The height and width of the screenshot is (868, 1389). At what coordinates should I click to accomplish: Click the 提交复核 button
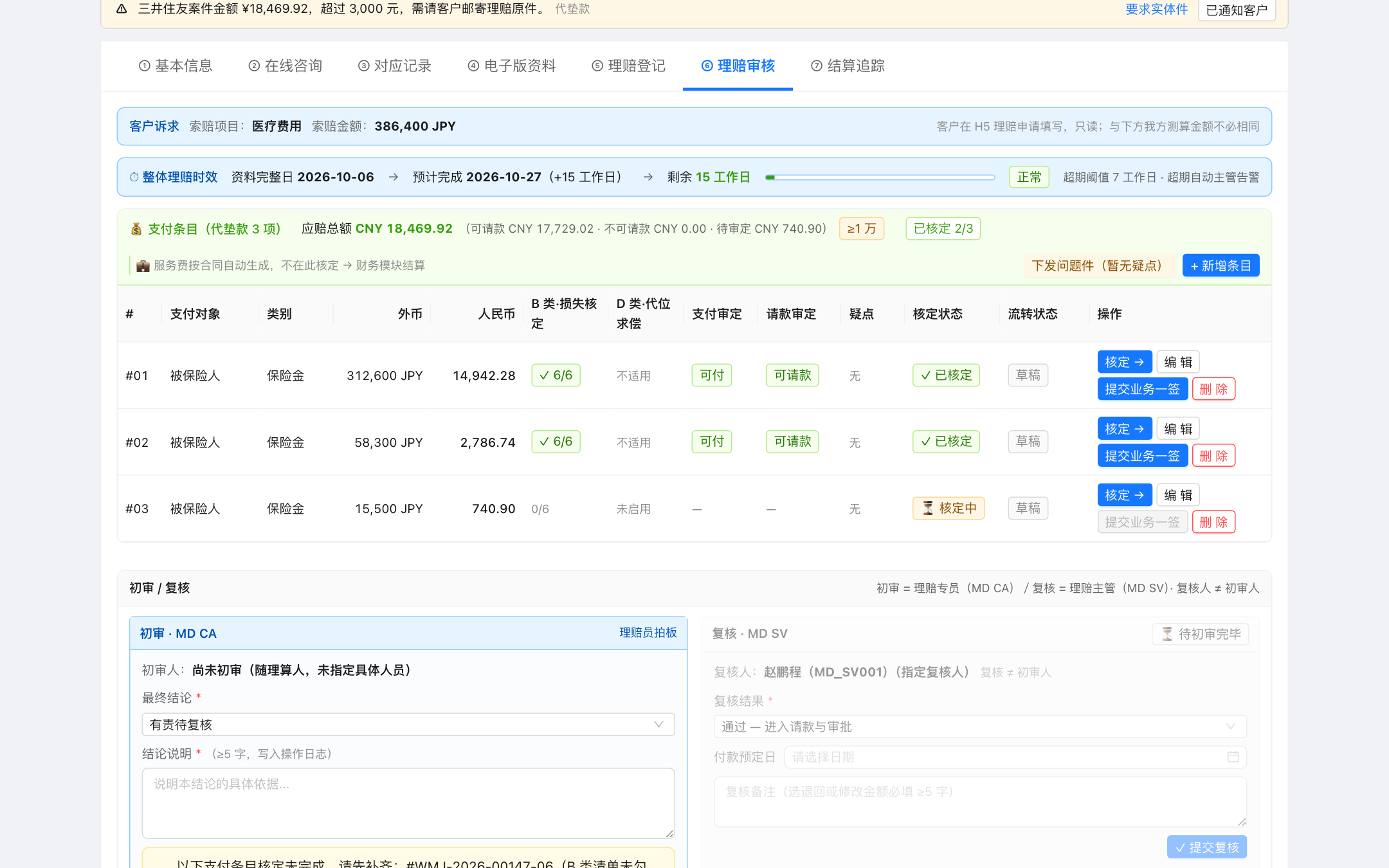point(1207,847)
